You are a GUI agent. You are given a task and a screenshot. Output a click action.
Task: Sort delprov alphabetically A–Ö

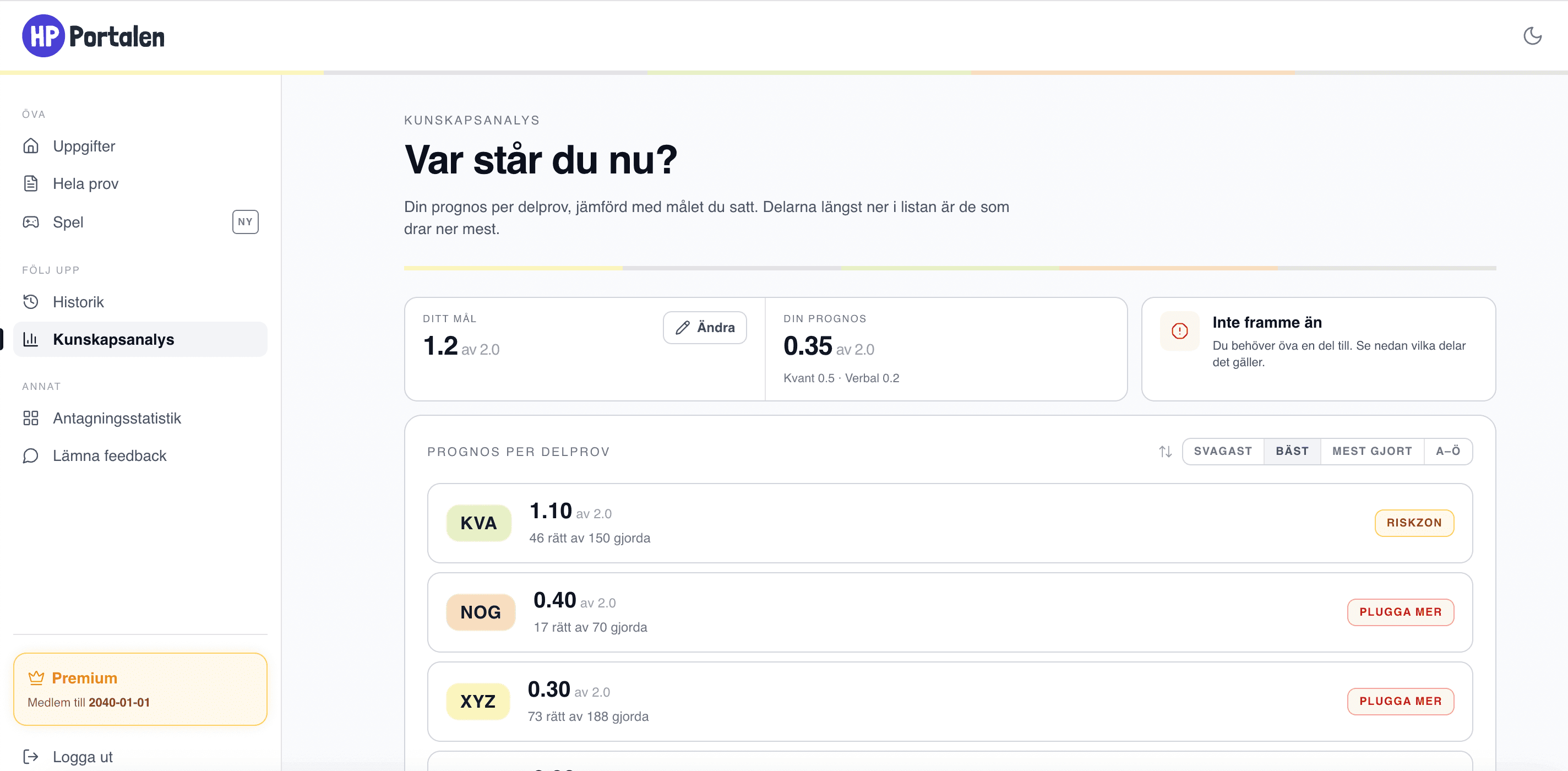pos(1447,451)
